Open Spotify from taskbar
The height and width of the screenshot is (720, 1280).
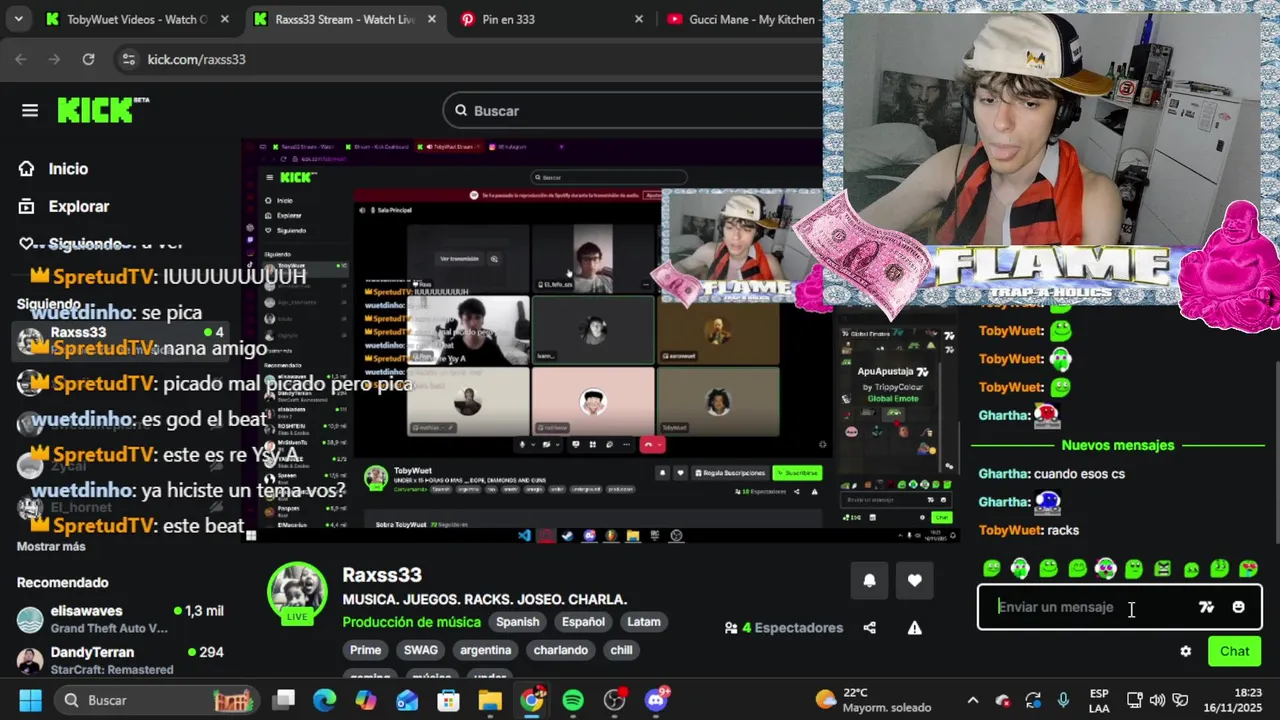click(573, 700)
